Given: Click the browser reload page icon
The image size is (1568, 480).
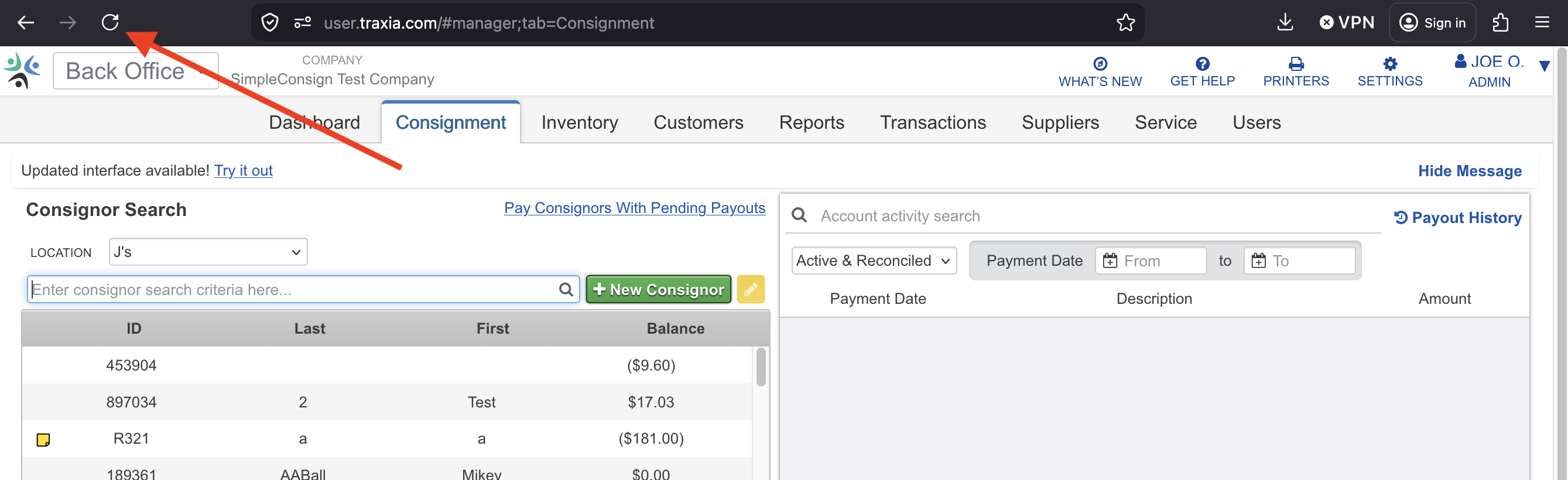Looking at the screenshot, I should pos(109,22).
